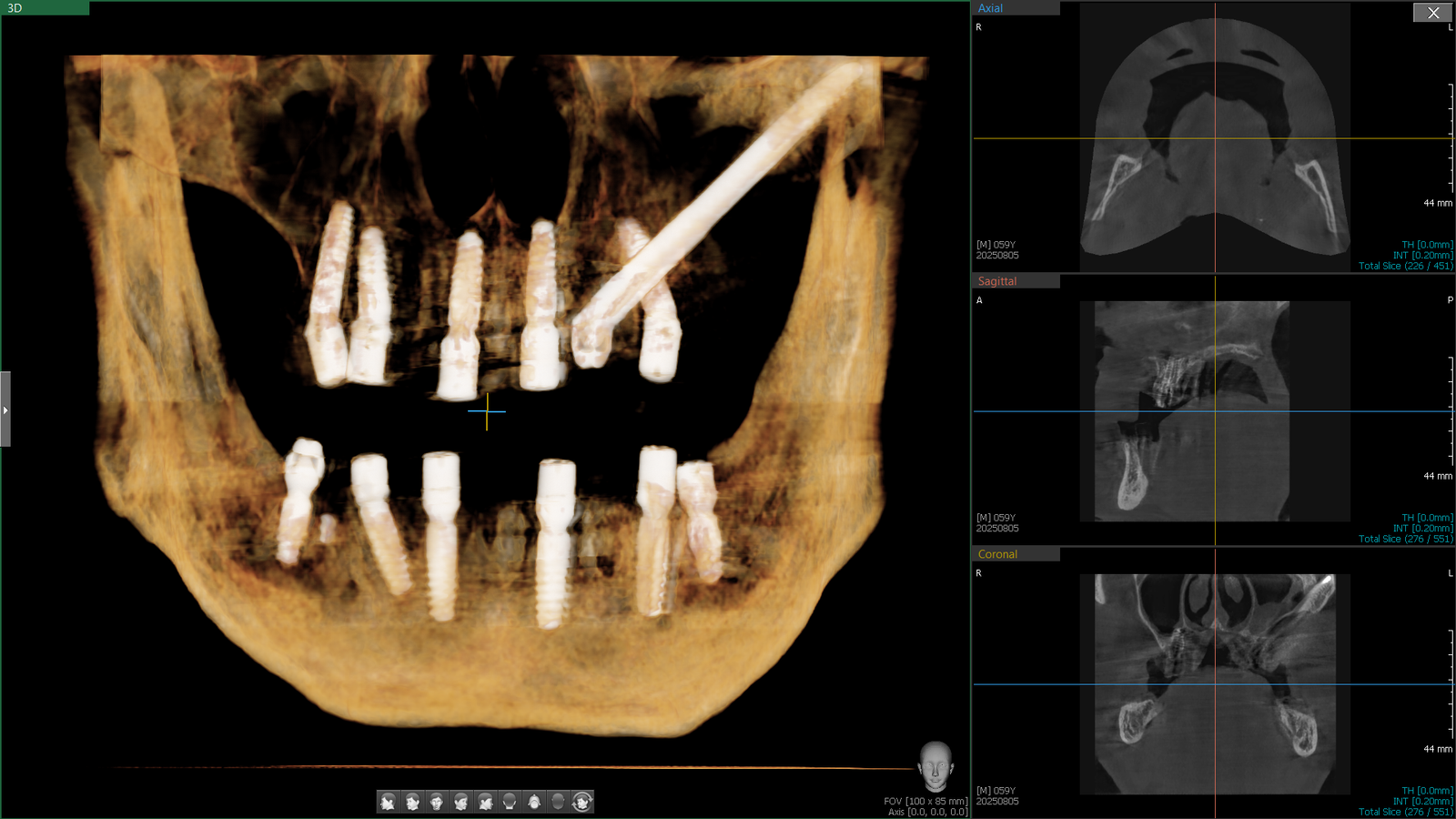This screenshot has width=1456, height=819.
Task: Select the fifth head icon, opposite lateral view
Action: point(486,802)
